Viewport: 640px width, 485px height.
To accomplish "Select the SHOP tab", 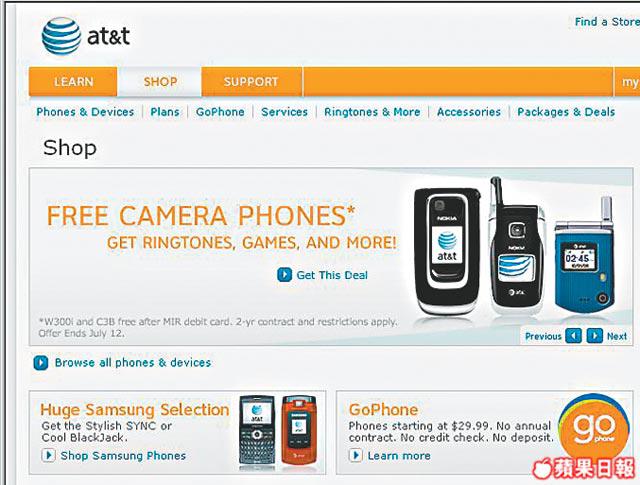I will click(160, 82).
